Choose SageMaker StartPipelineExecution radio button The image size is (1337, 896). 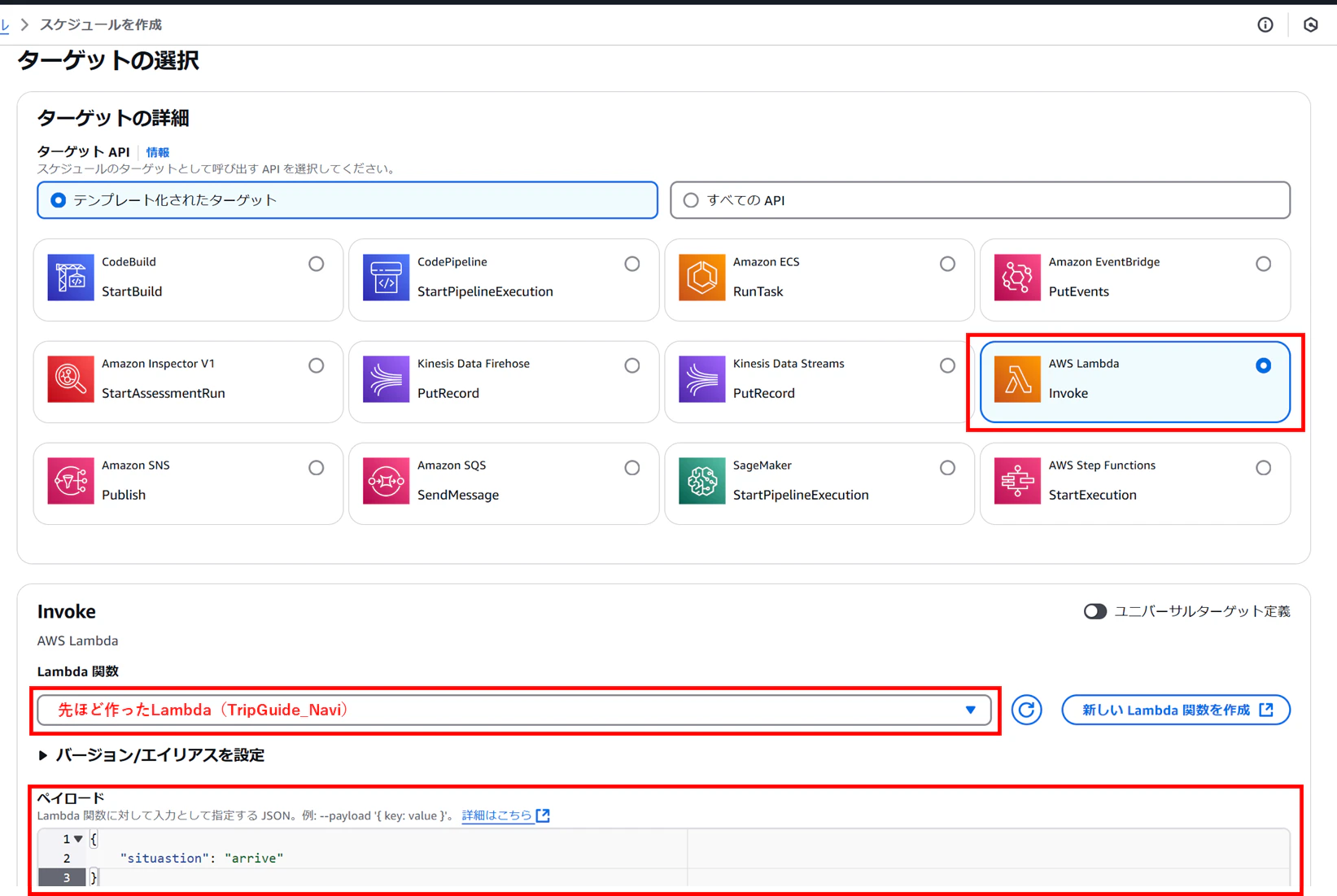pyautogui.click(x=947, y=468)
